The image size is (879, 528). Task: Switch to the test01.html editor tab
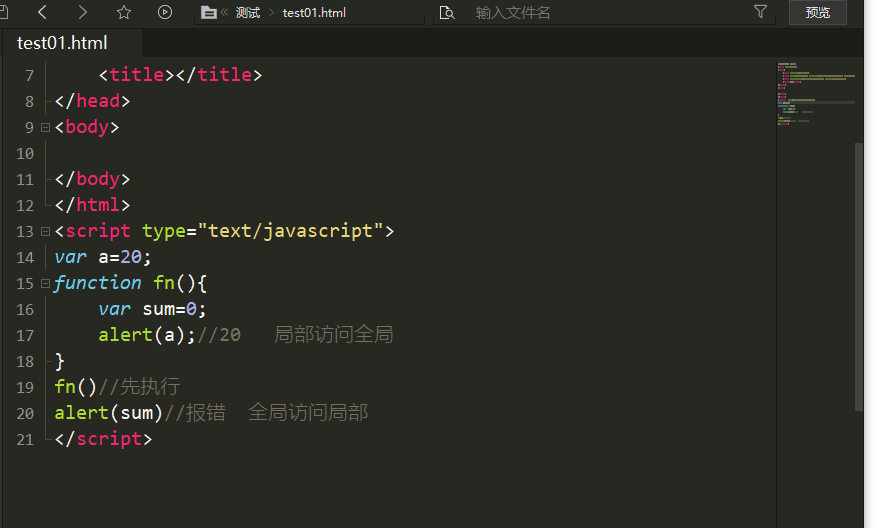click(72, 43)
